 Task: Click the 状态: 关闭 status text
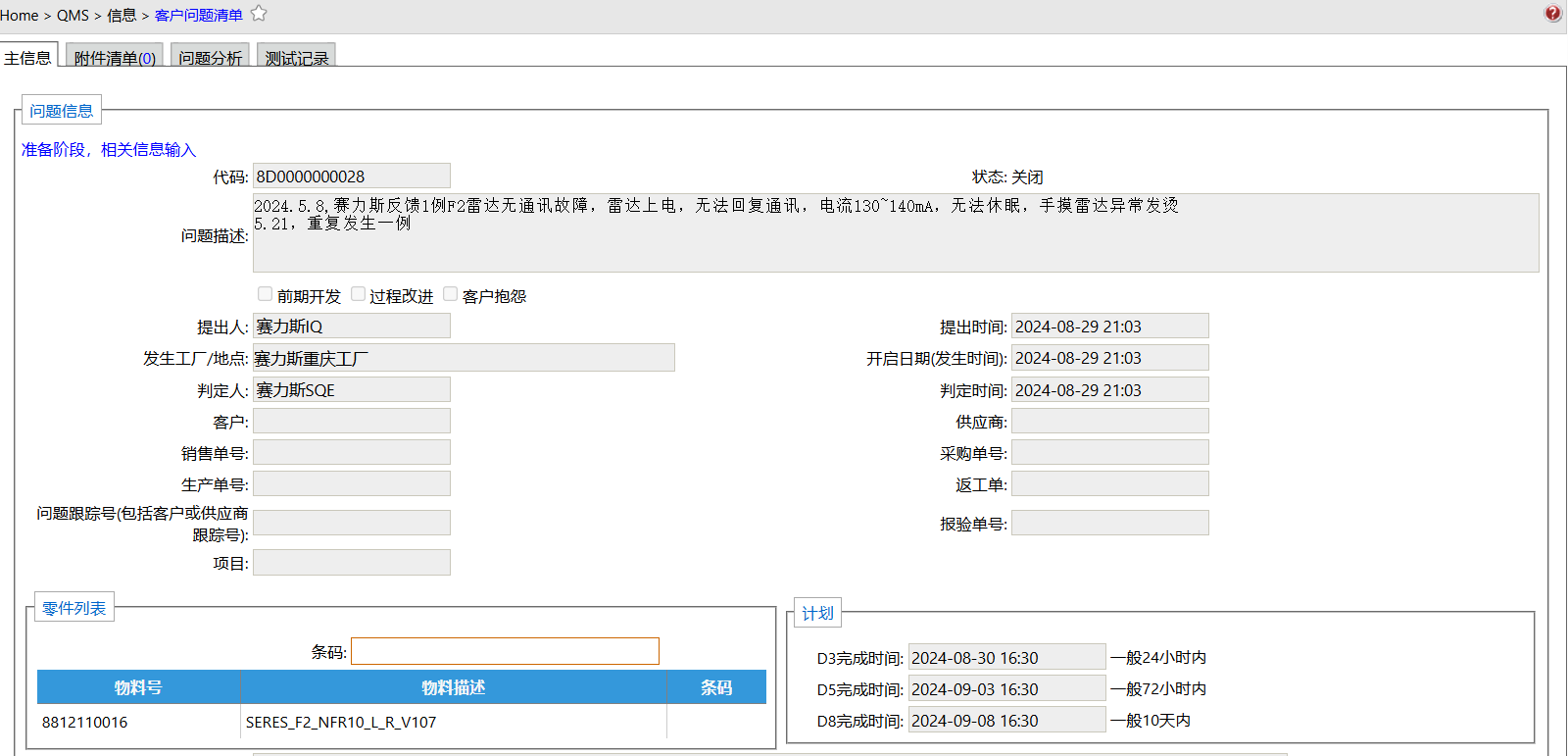1007,177
